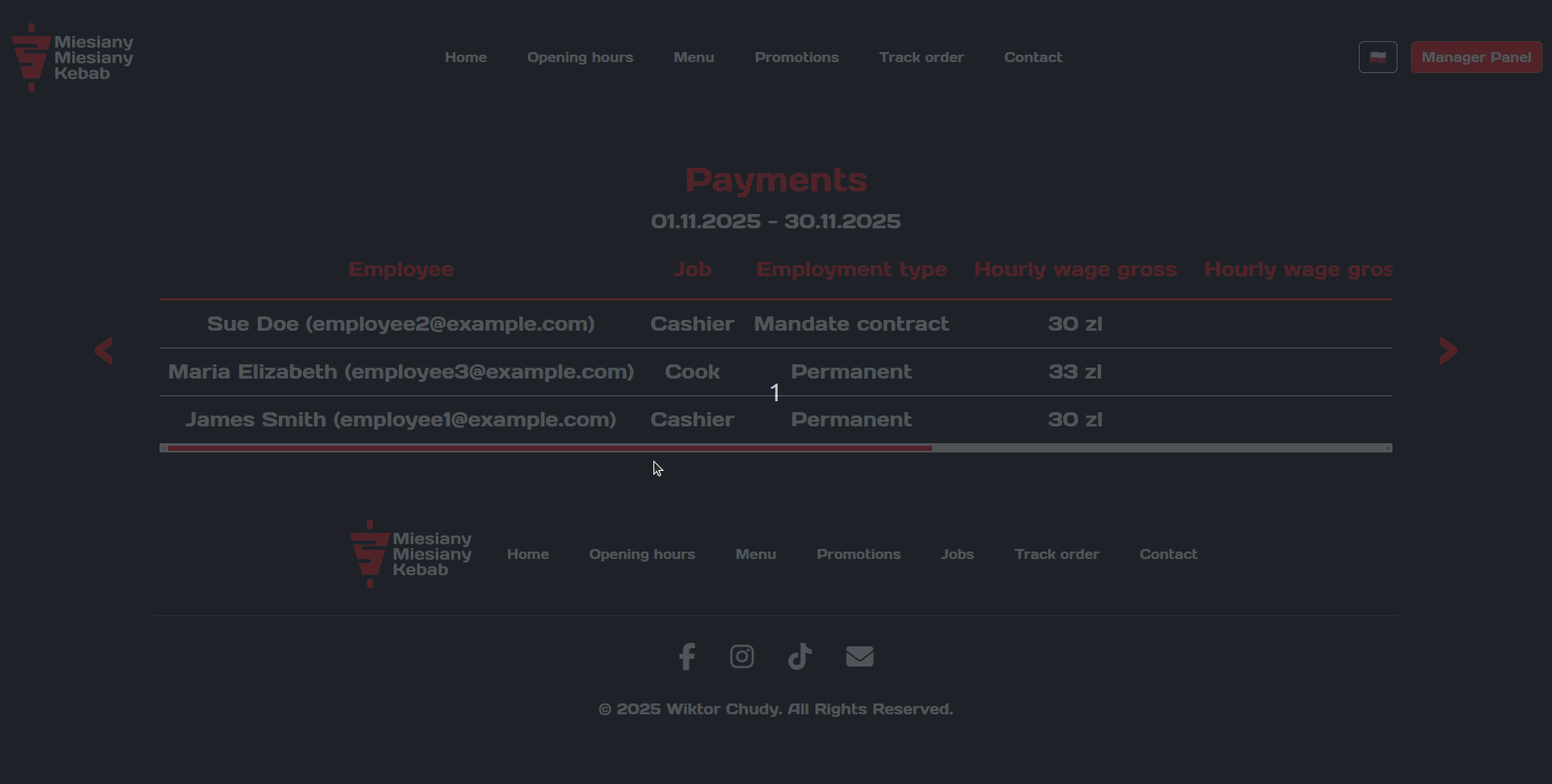Go to Menu page from header
1552x784 pixels.
coord(694,57)
